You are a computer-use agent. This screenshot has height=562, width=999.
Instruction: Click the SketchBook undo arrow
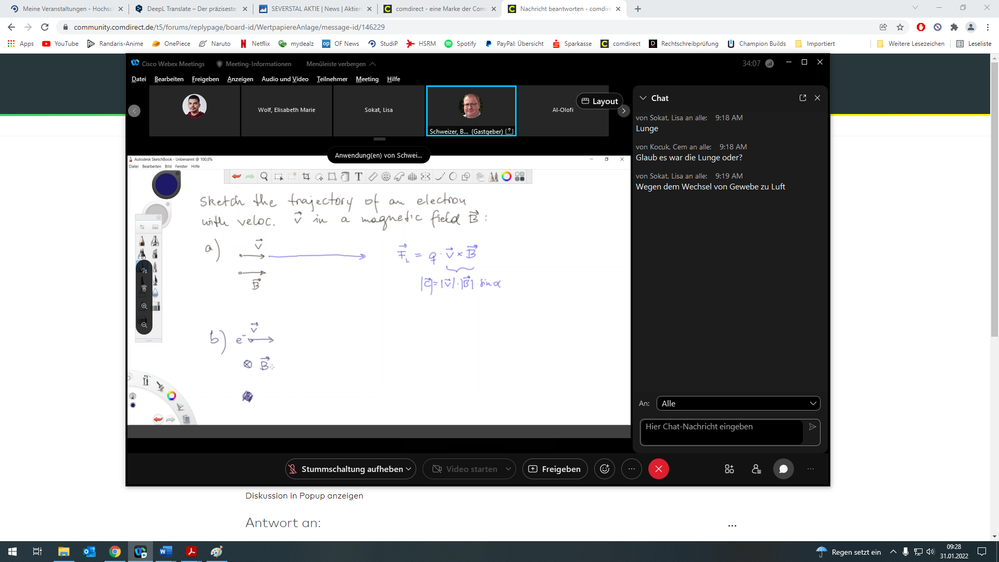click(x=236, y=177)
